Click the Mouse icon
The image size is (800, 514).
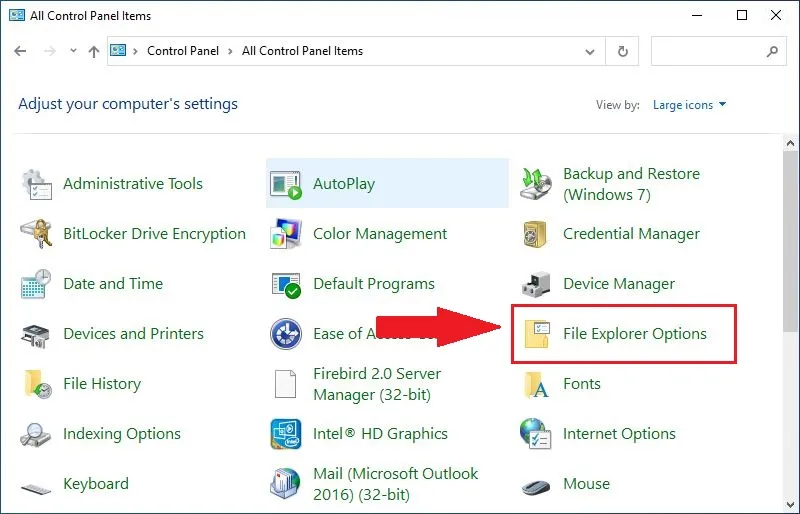[536, 486]
